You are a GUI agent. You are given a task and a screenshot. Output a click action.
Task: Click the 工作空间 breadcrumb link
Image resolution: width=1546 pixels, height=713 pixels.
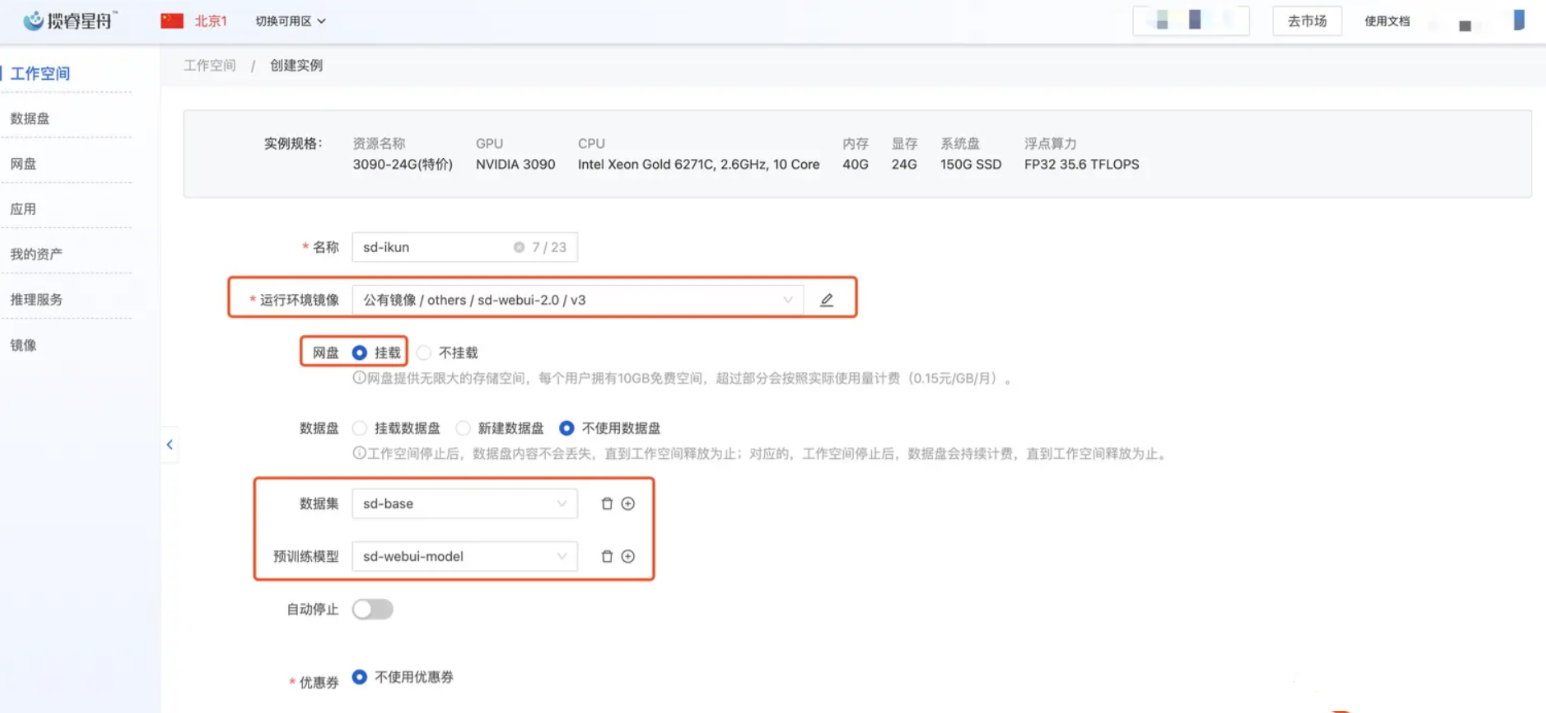pos(210,66)
